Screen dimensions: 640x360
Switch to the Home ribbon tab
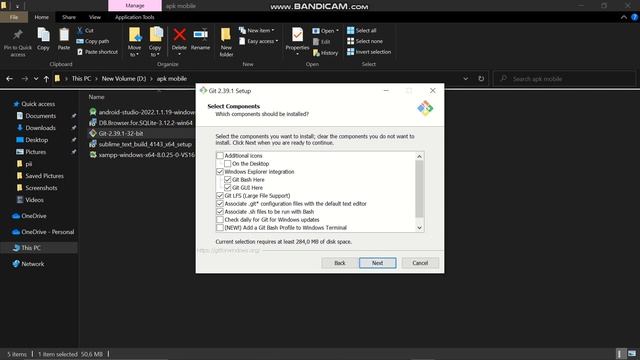click(x=42, y=17)
